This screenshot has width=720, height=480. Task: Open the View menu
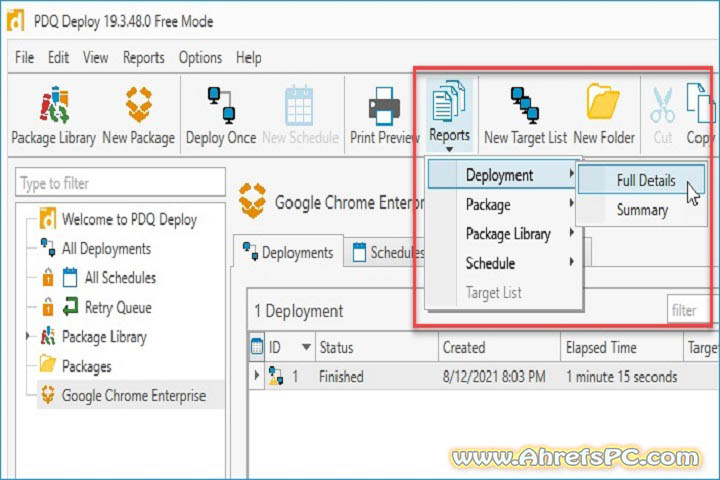(x=95, y=57)
